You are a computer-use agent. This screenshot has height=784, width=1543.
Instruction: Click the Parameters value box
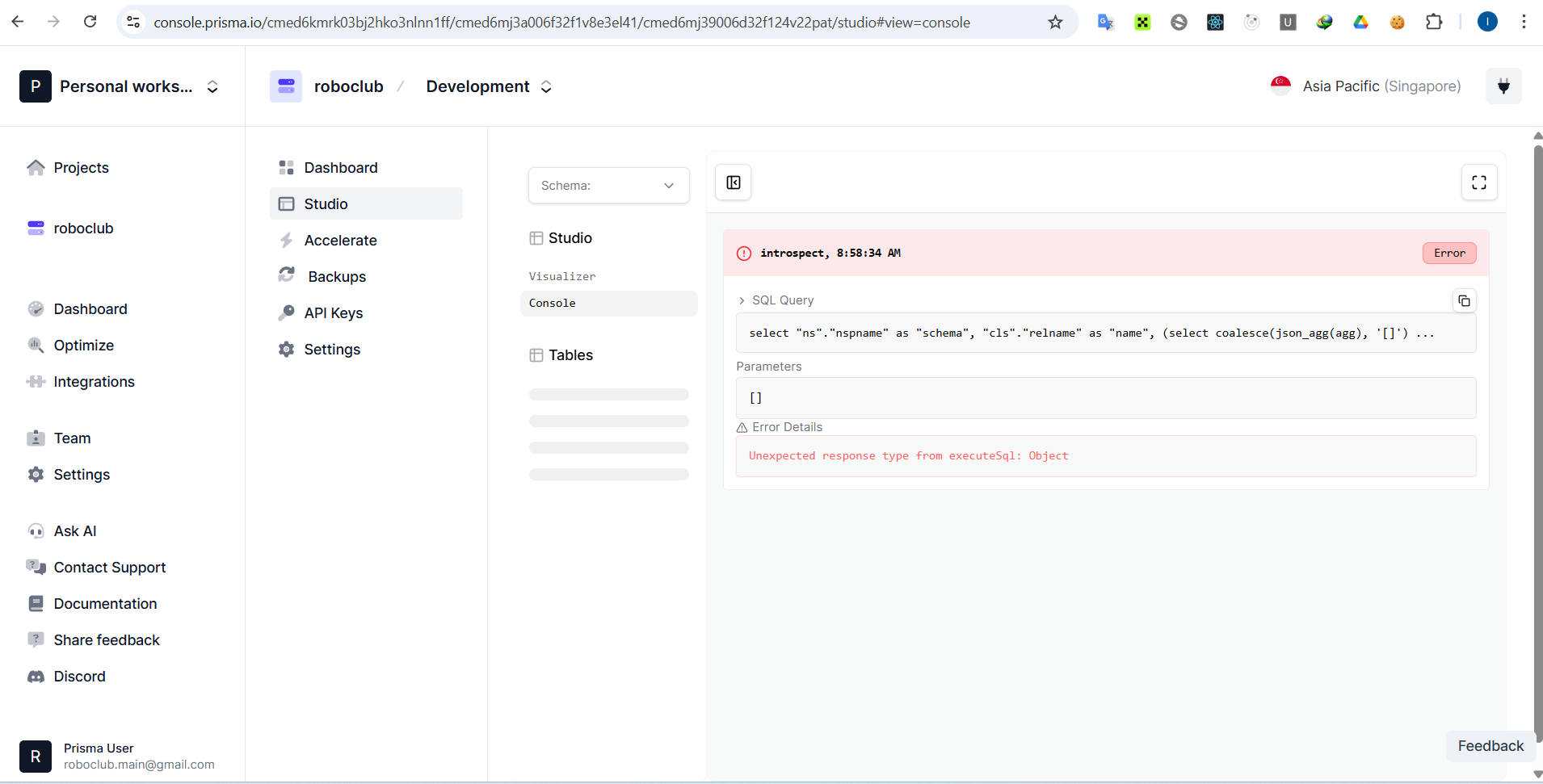click(x=1106, y=398)
